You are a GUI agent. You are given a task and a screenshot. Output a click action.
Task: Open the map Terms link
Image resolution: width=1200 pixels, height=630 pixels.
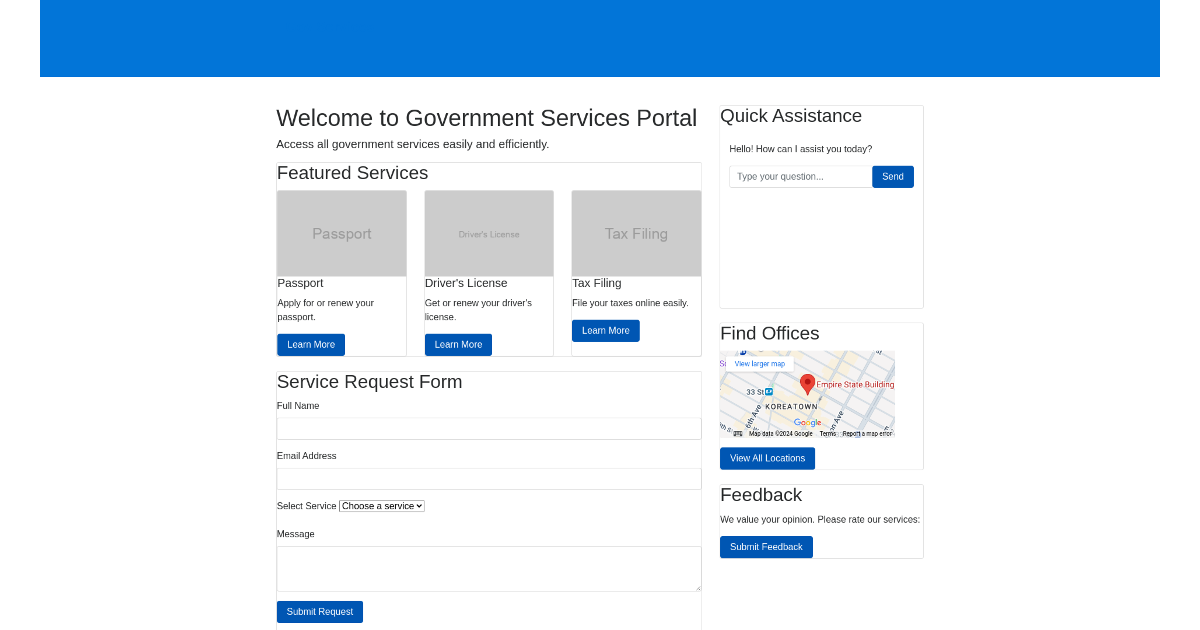[x=828, y=432]
